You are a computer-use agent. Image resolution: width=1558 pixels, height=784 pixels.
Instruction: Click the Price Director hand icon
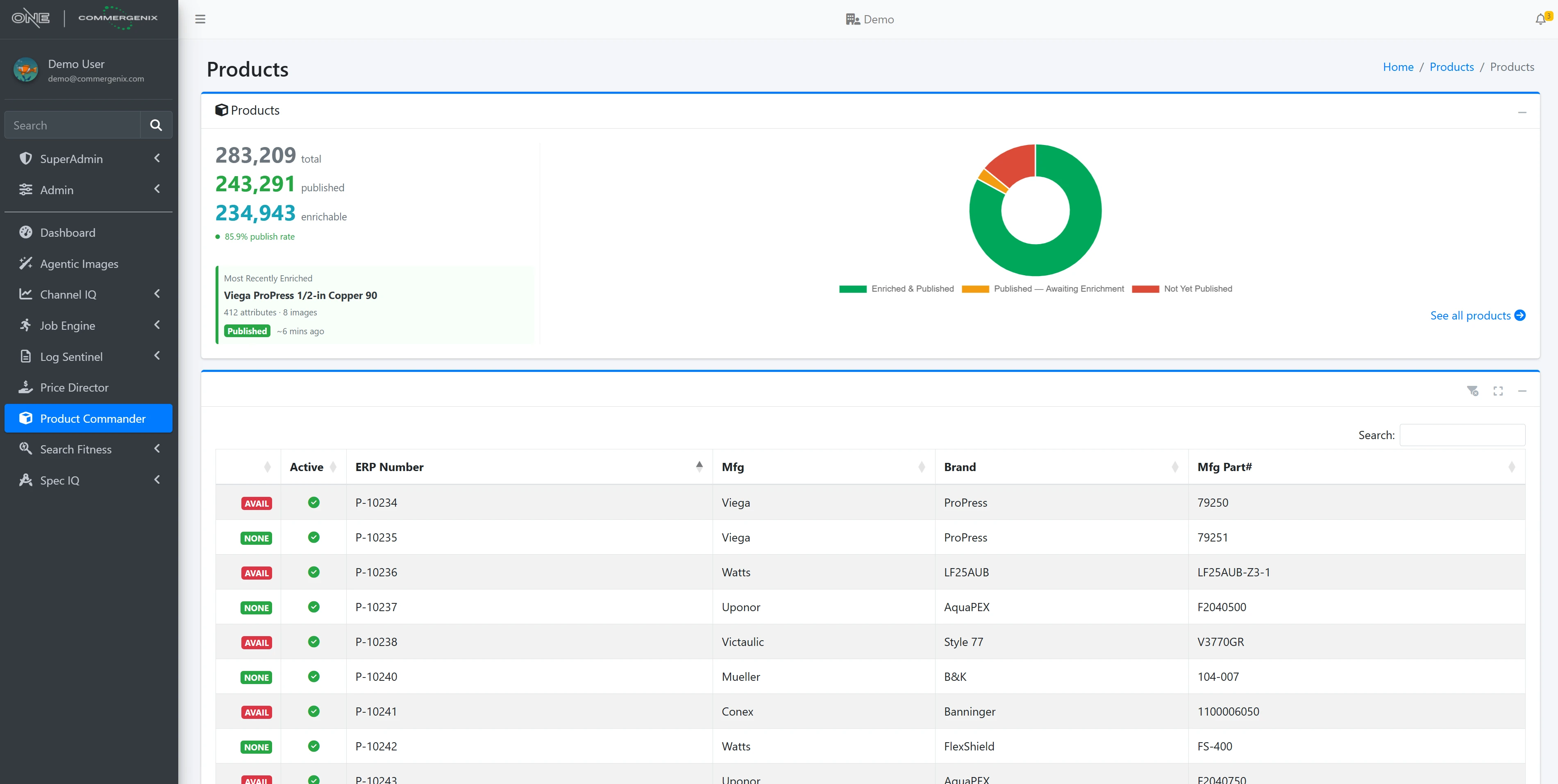point(25,387)
